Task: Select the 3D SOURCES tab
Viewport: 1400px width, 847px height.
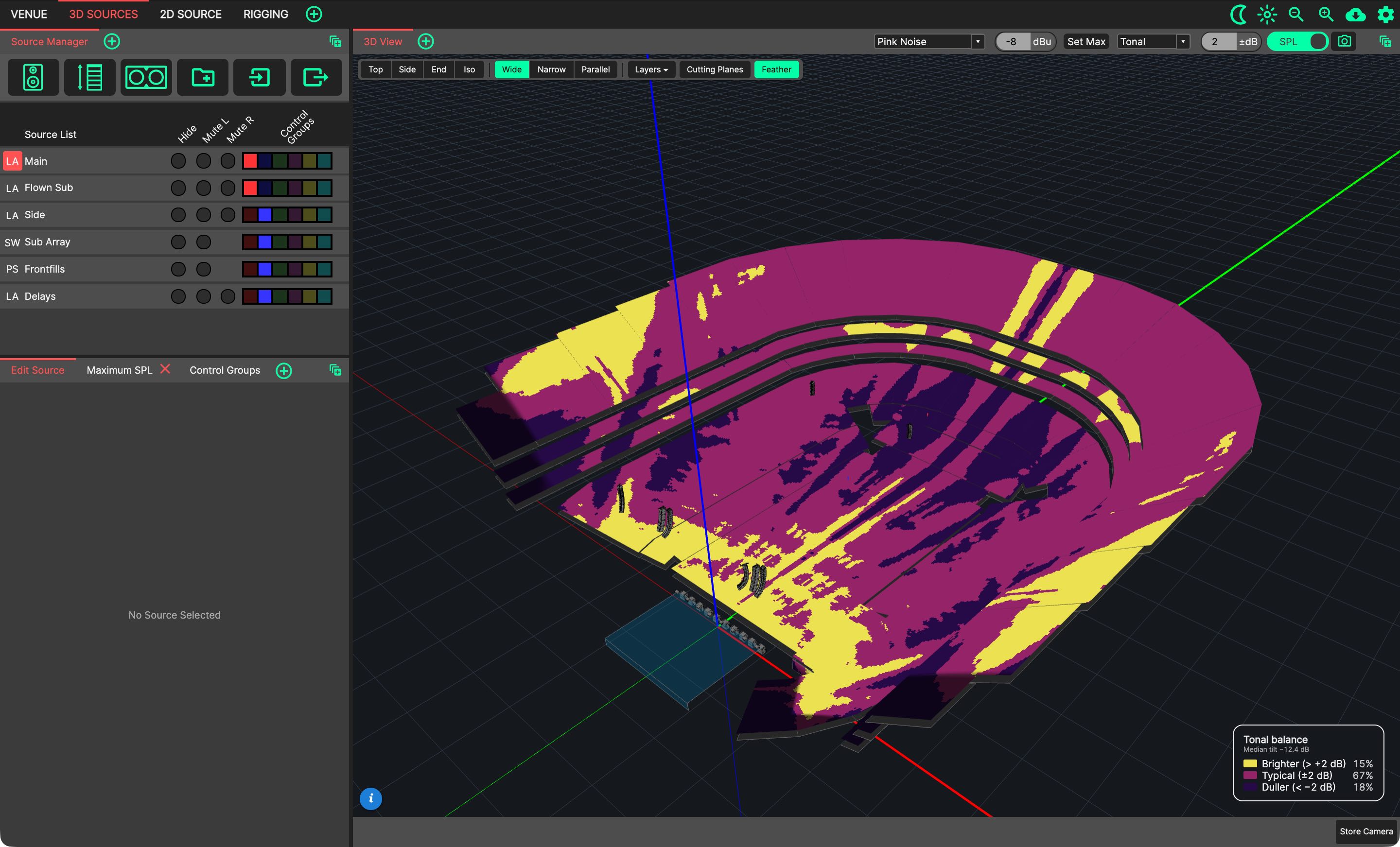Action: [104, 14]
